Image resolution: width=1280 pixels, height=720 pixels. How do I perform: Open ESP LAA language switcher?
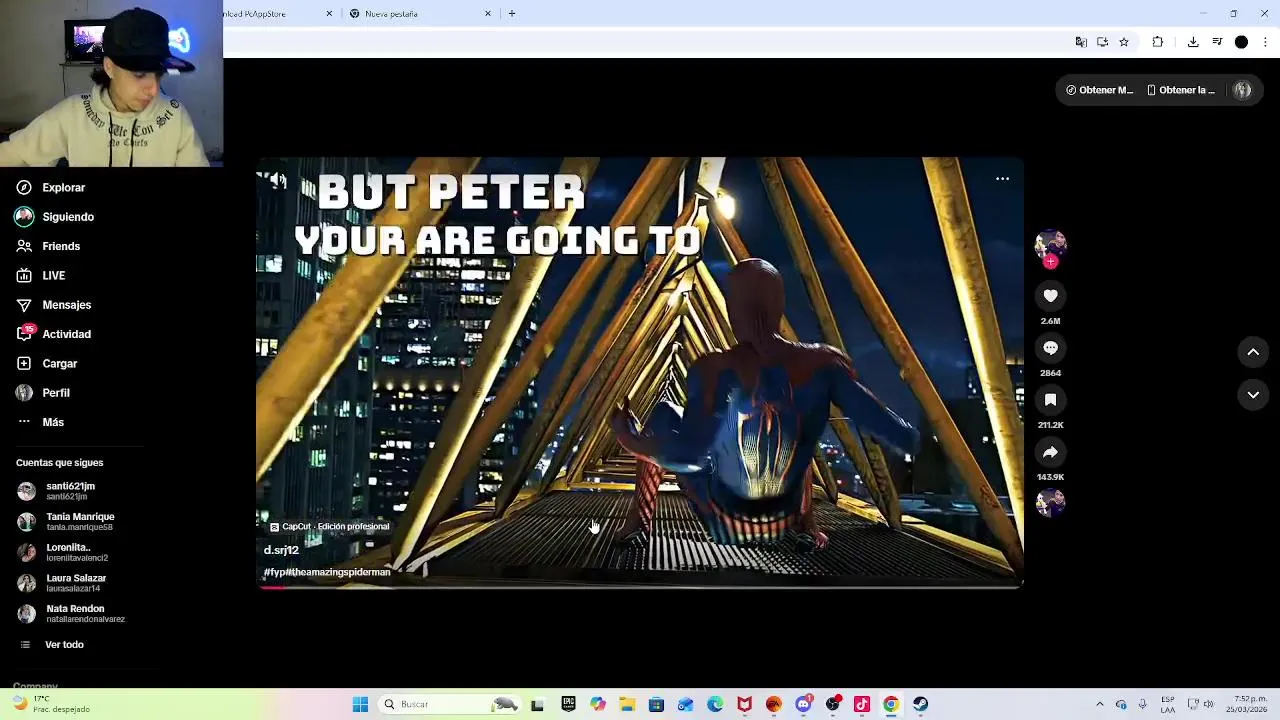pos(1168,704)
